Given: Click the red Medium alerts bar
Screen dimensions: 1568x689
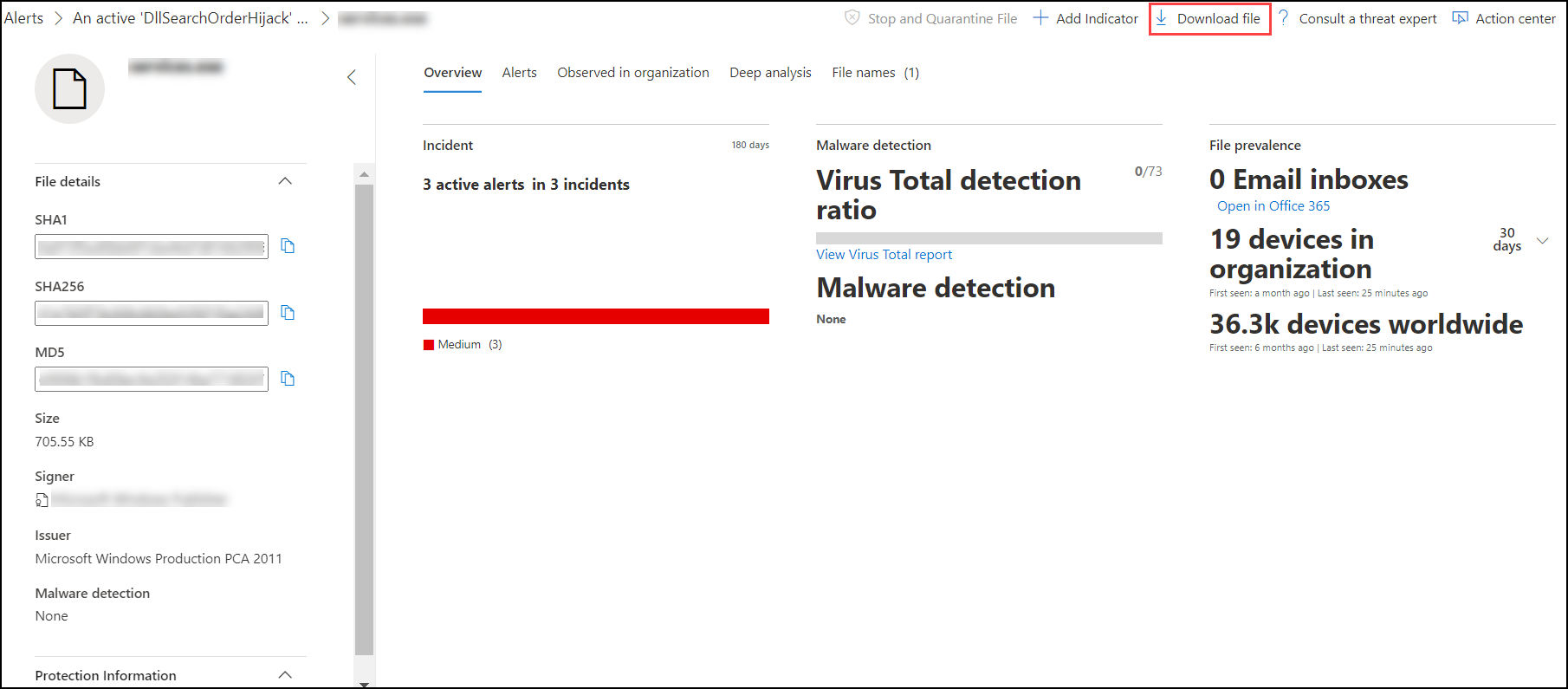Looking at the screenshot, I should tap(596, 316).
